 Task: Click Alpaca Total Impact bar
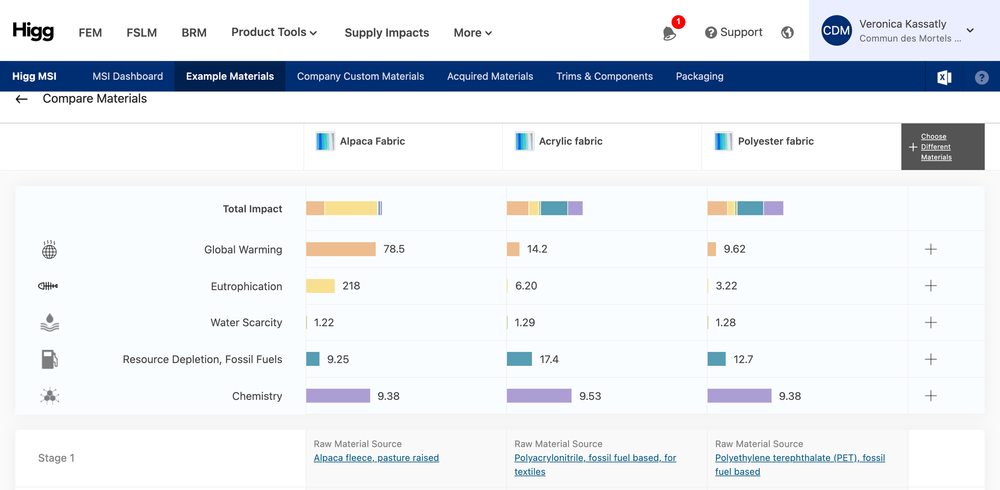[x=344, y=208]
